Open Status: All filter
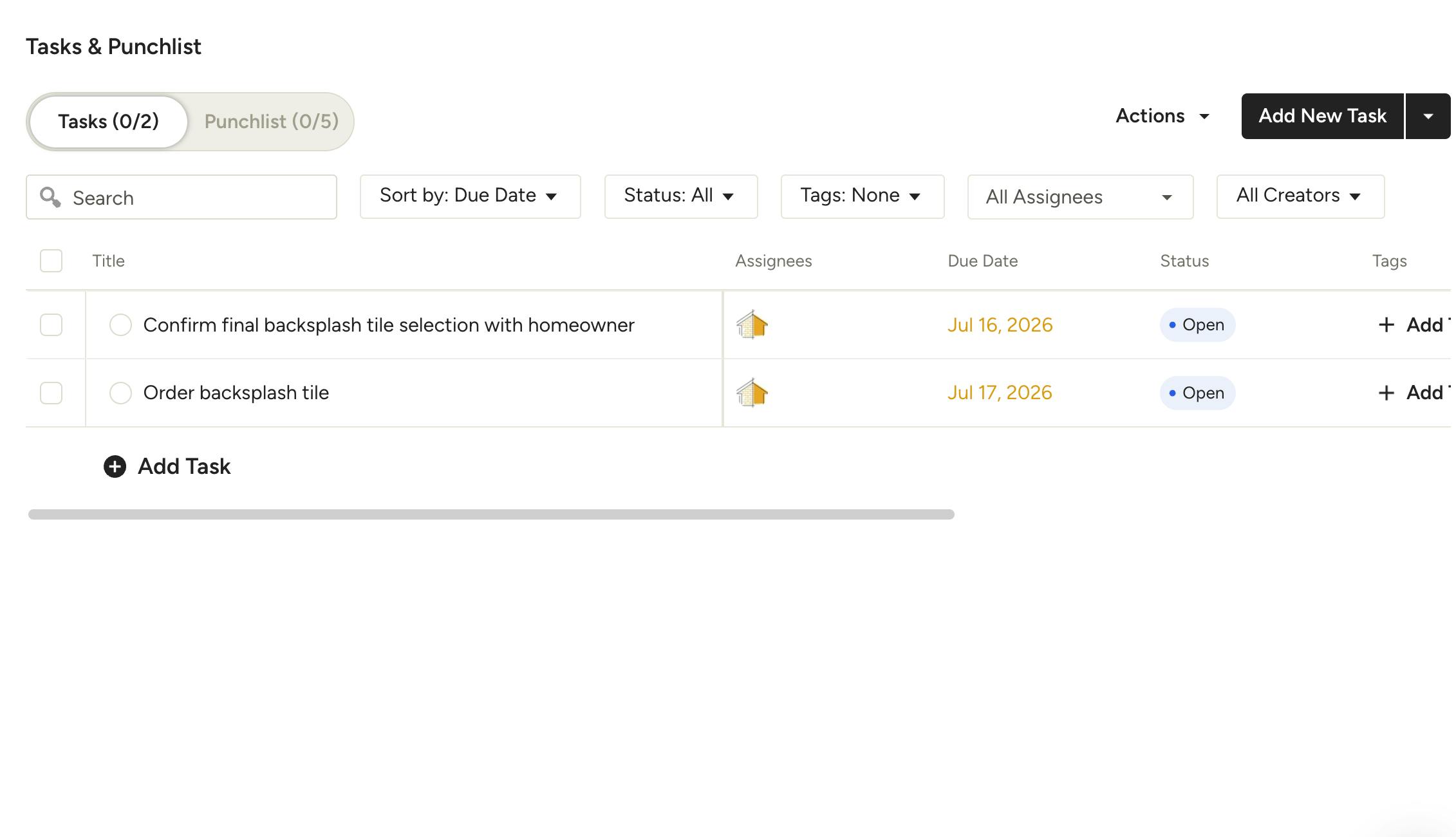This screenshot has height=837, width=1456. (681, 196)
